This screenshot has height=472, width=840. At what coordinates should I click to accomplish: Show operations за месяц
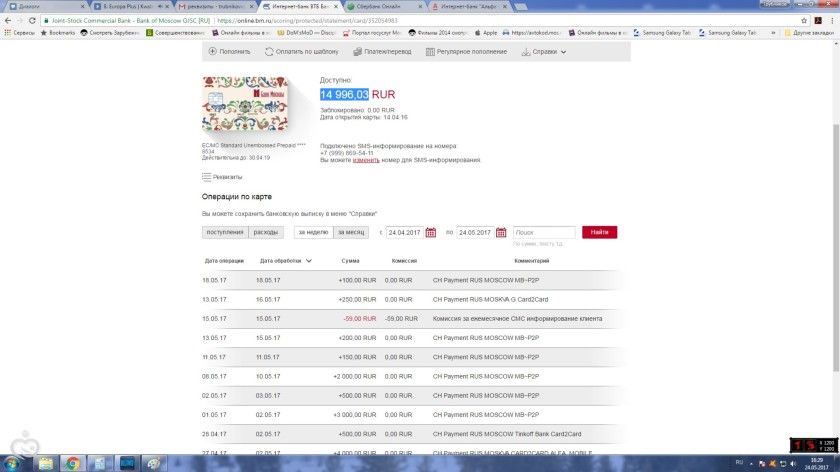click(x=350, y=232)
